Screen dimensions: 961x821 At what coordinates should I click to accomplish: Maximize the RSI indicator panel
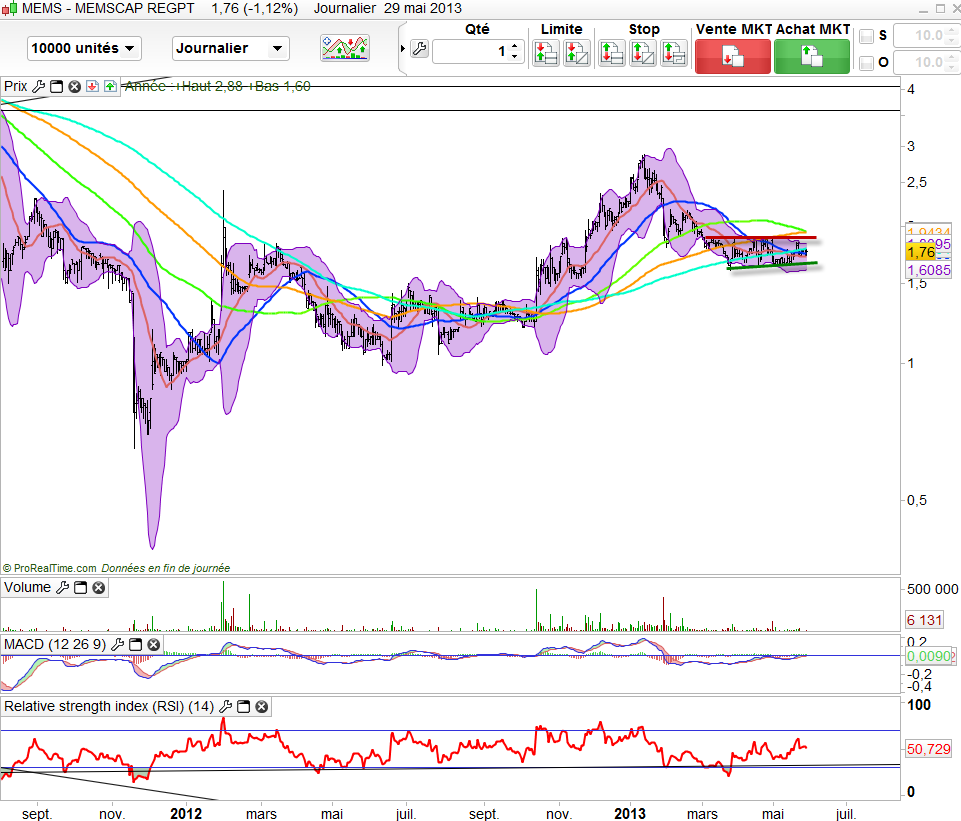(x=243, y=707)
